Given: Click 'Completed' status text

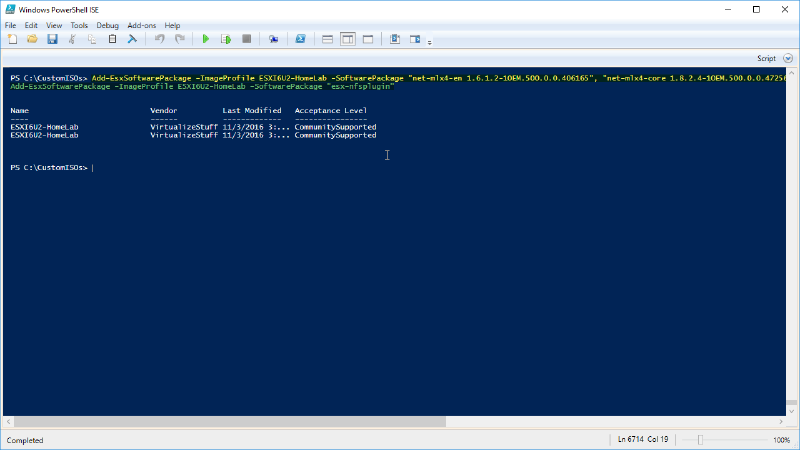Looking at the screenshot, I should pos(25,440).
